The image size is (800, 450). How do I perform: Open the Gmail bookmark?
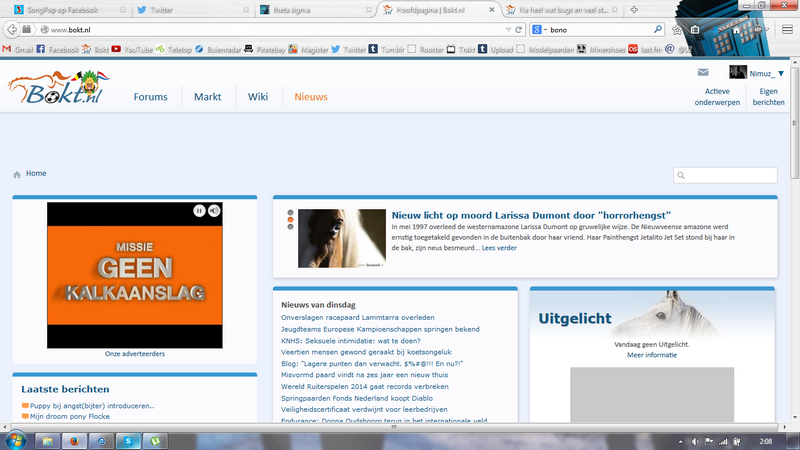(18, 49)
